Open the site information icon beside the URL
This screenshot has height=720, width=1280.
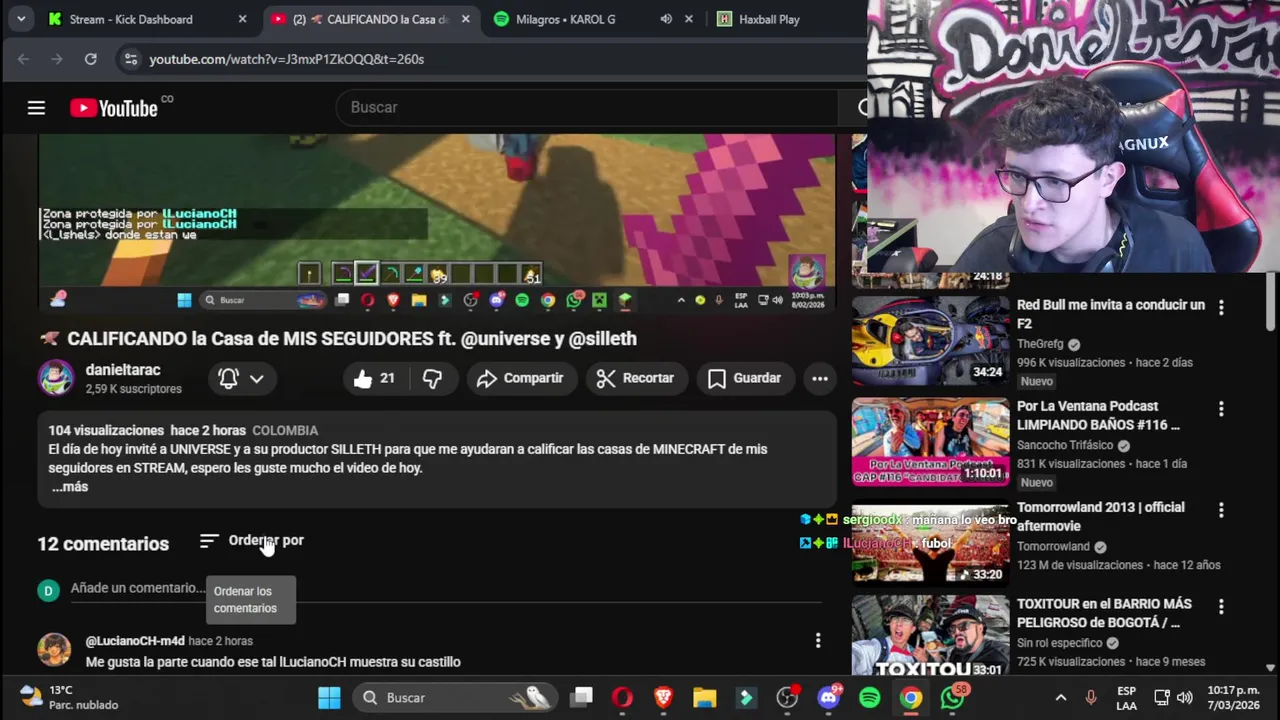coord(131,59)
